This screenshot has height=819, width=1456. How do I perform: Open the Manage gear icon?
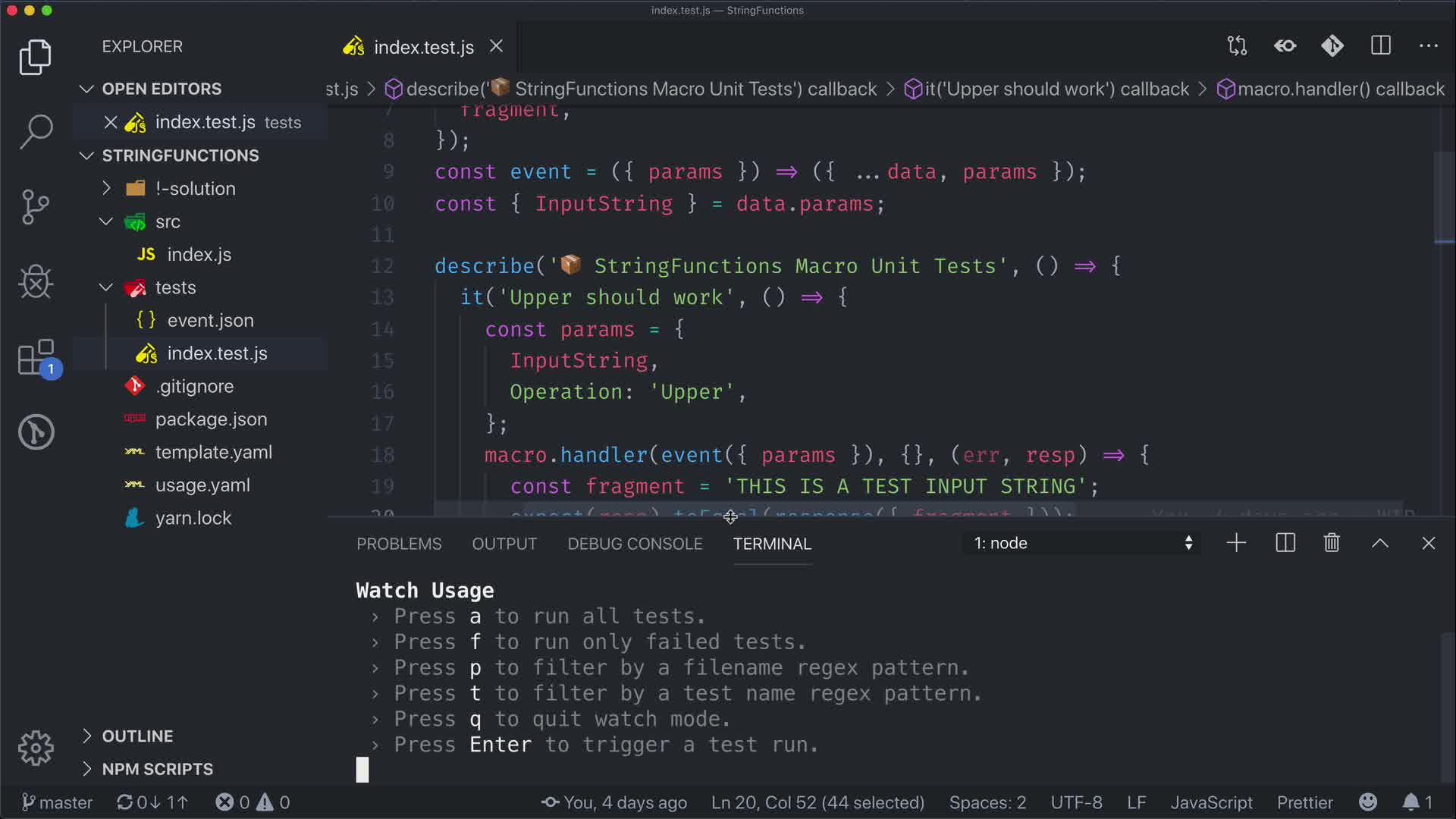coord(36,748)
